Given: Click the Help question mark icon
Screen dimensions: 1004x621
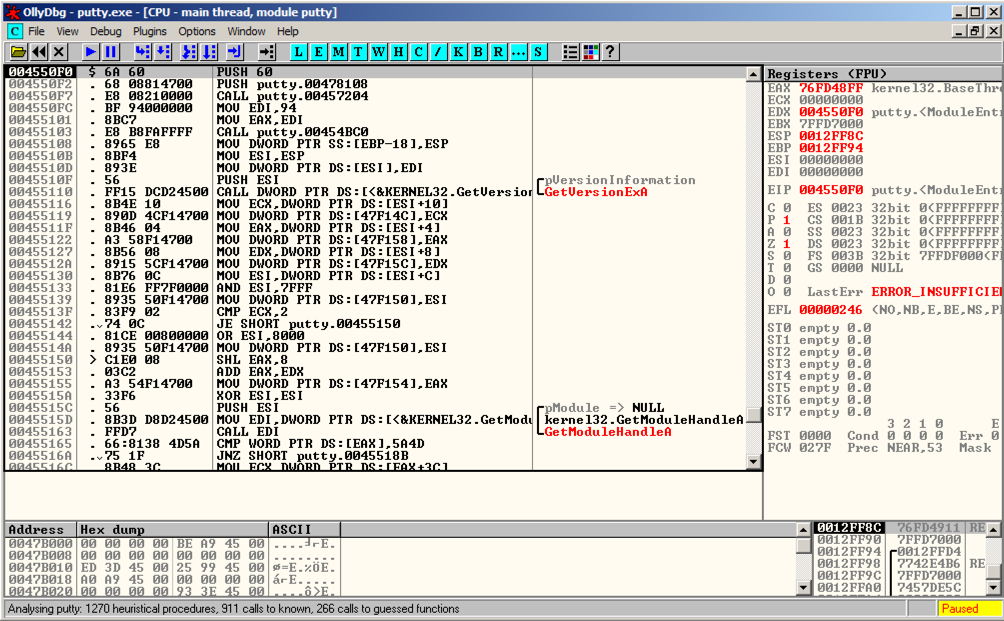Looking at the screenshot, I should (610, 51).
